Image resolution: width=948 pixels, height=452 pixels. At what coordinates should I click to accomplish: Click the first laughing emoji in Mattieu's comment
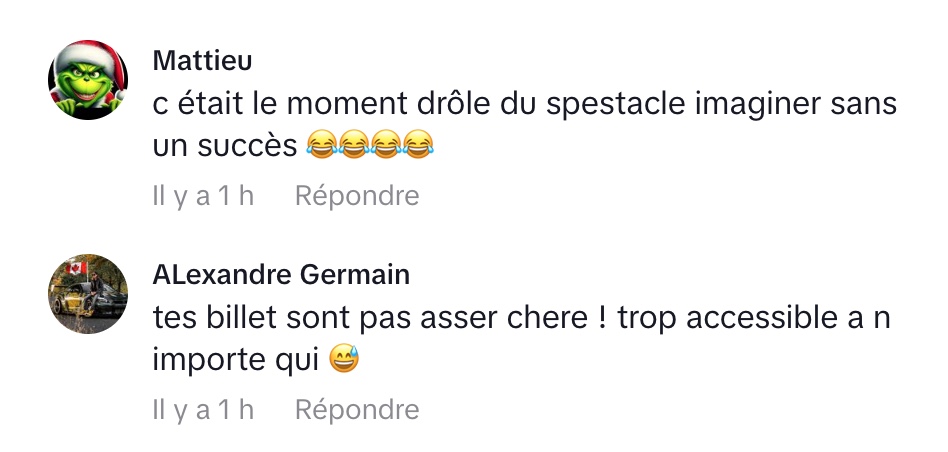click(x=321, y=147)
